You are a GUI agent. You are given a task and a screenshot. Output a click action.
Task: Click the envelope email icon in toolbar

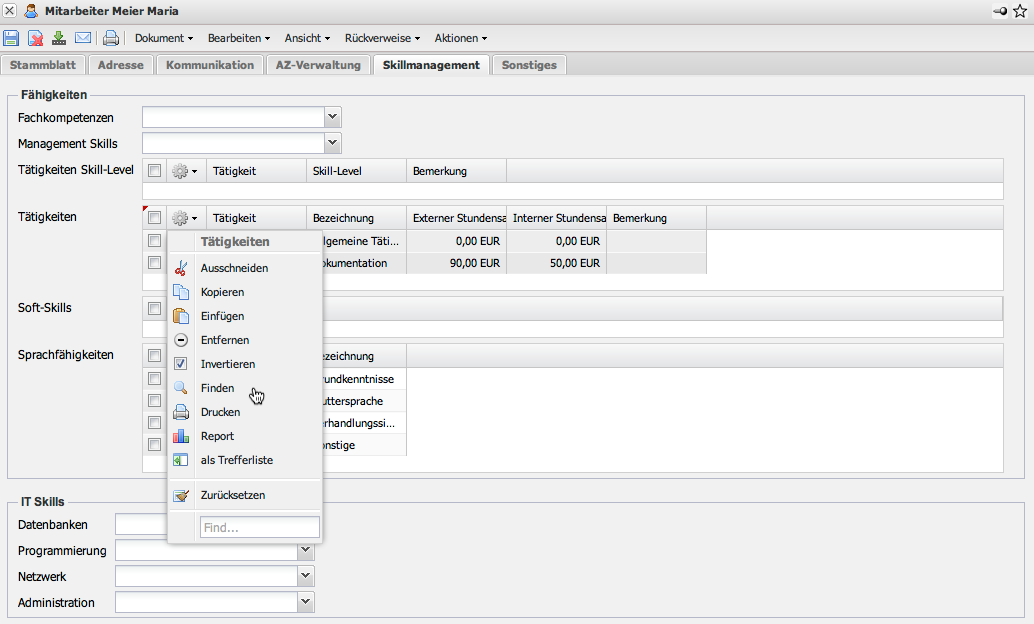point(83,38)
